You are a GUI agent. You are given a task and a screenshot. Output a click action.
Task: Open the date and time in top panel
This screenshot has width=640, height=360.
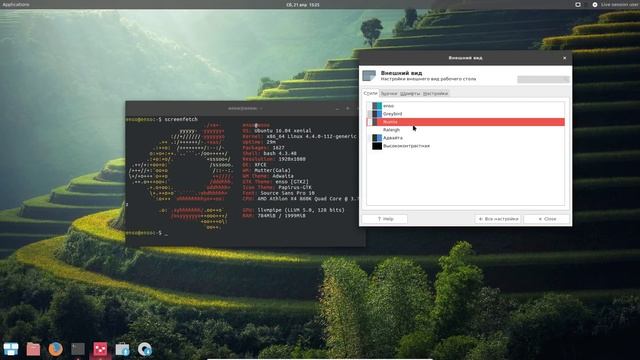303,4
